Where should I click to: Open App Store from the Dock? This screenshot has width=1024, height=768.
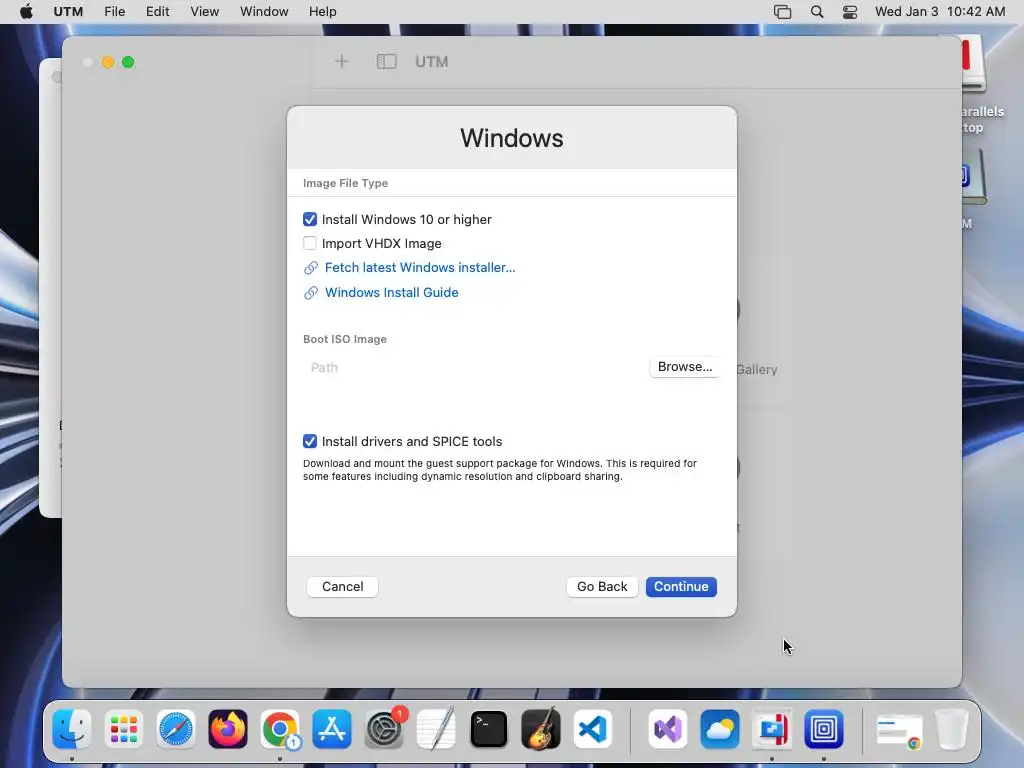click(x=332, y=729)
